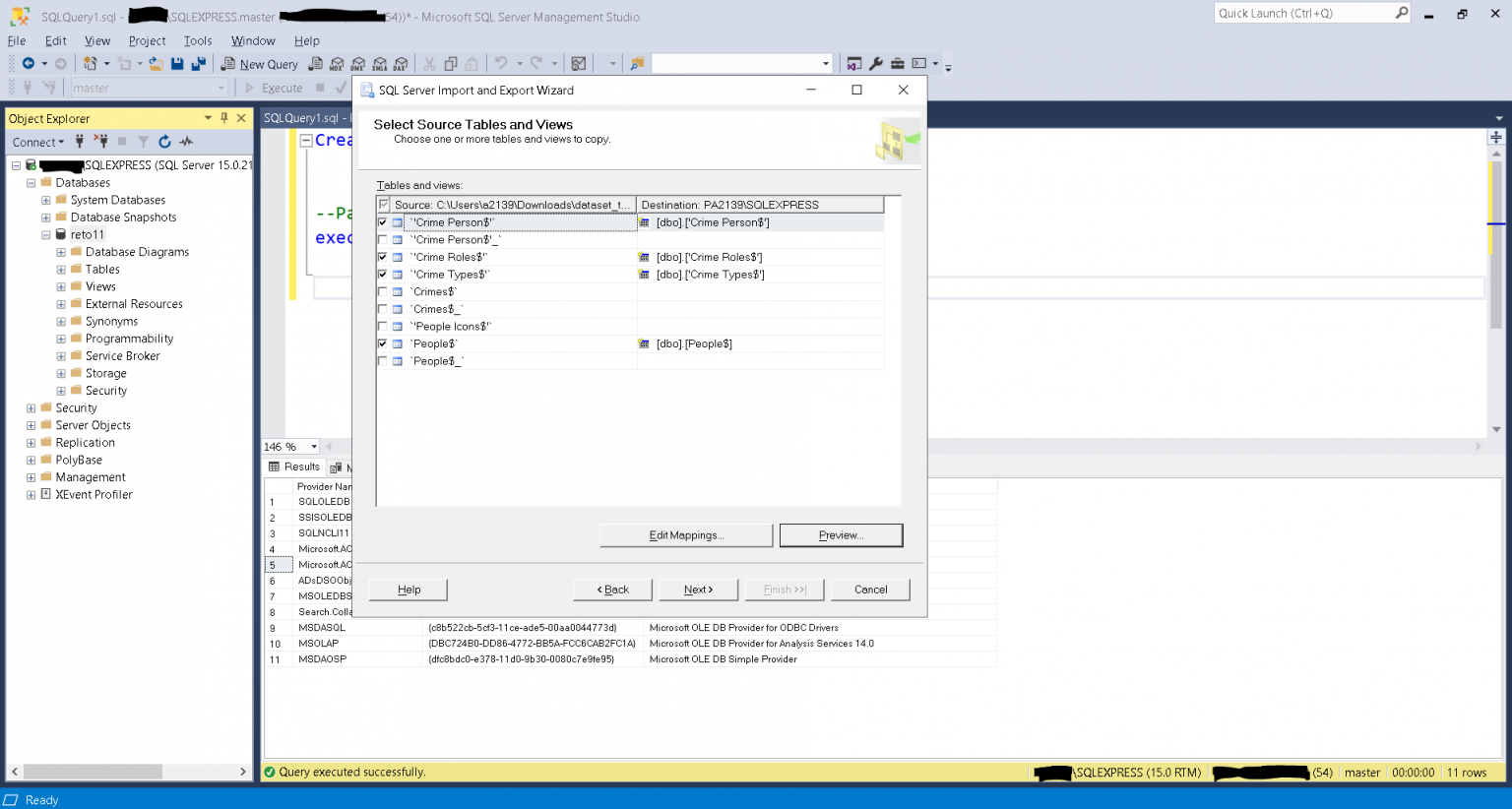
Task: Open the Connect dropdown in Object Explorer
Action: tap(38, 142)
